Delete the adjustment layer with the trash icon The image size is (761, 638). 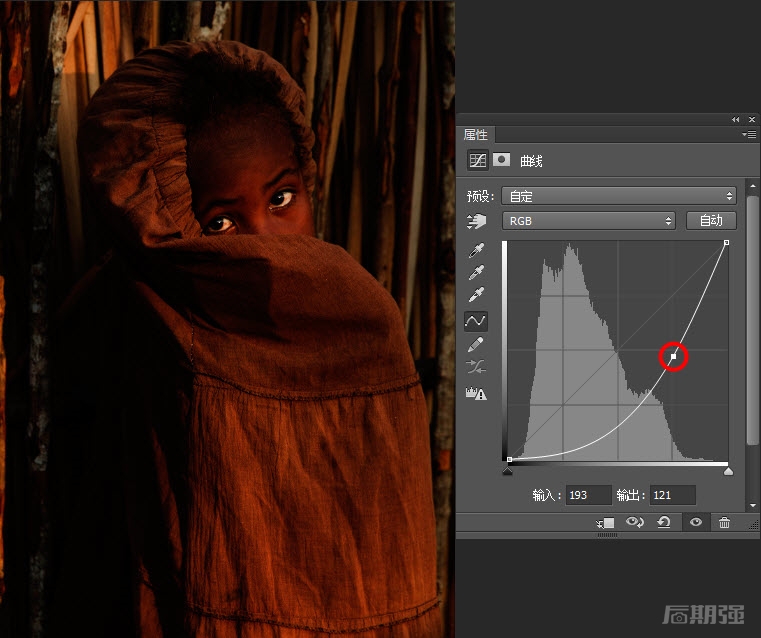coord(724,523)
